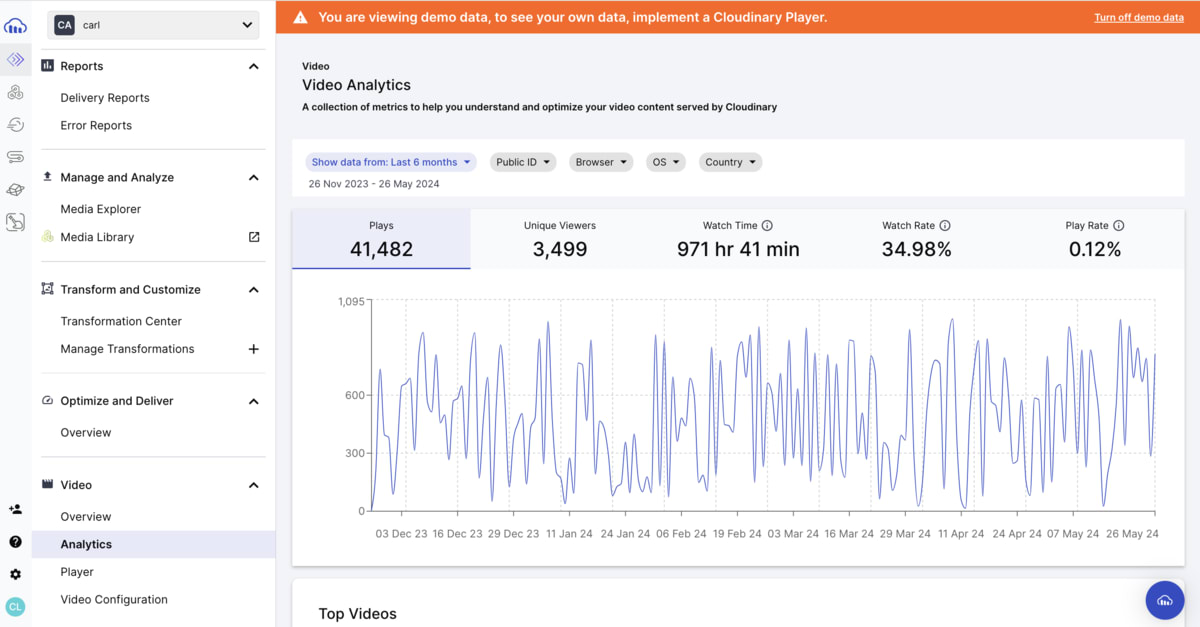Go to Transformation Center
Image resolution: width=1200 pixels, height=627 pixels.
point(121,321)
